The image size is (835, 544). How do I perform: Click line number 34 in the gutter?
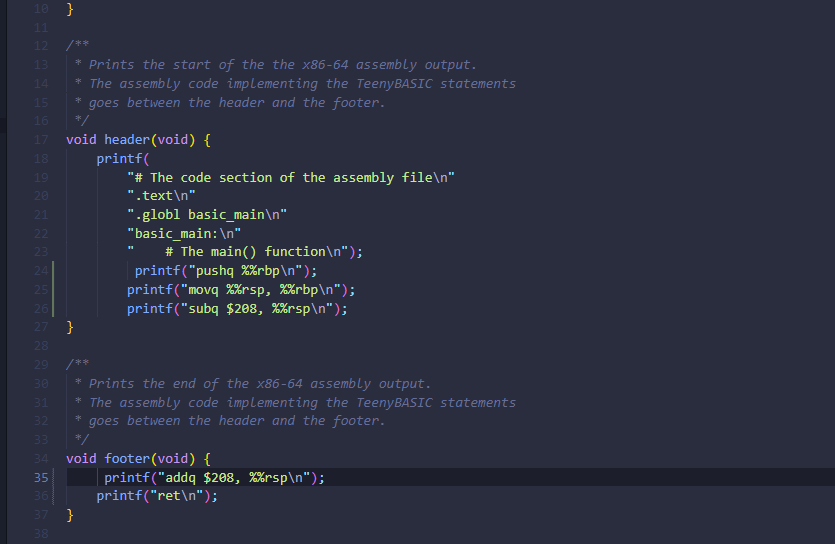point(41,458)
